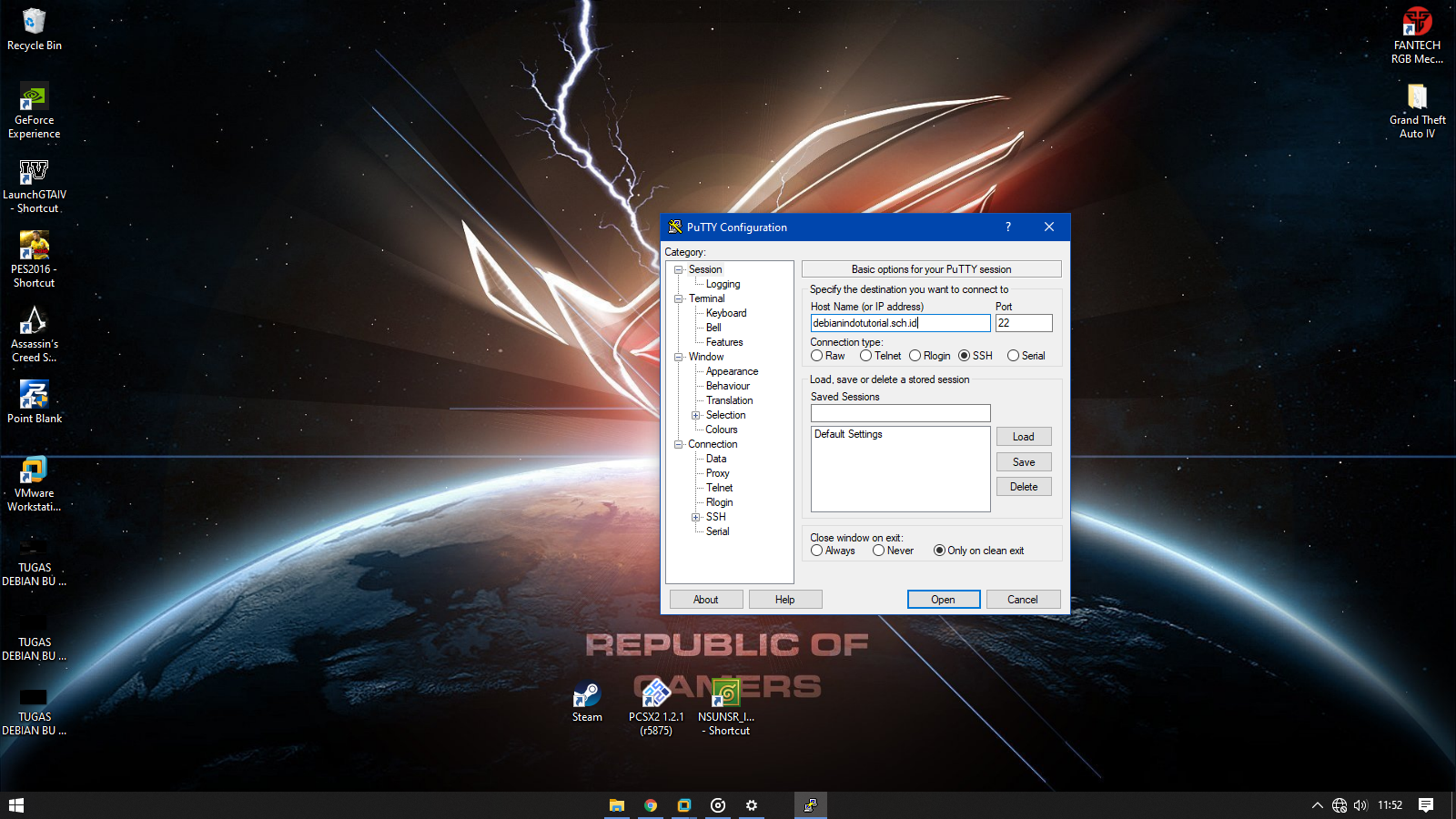Enable Always close window on exit
This screenshot has width=1456, height=819.
816,550
